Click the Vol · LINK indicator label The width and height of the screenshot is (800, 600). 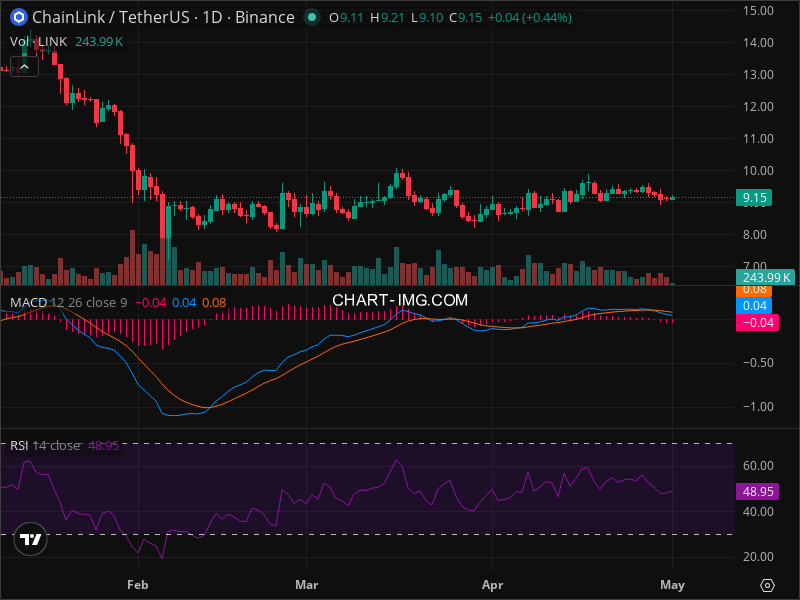(x=38, y=42)
